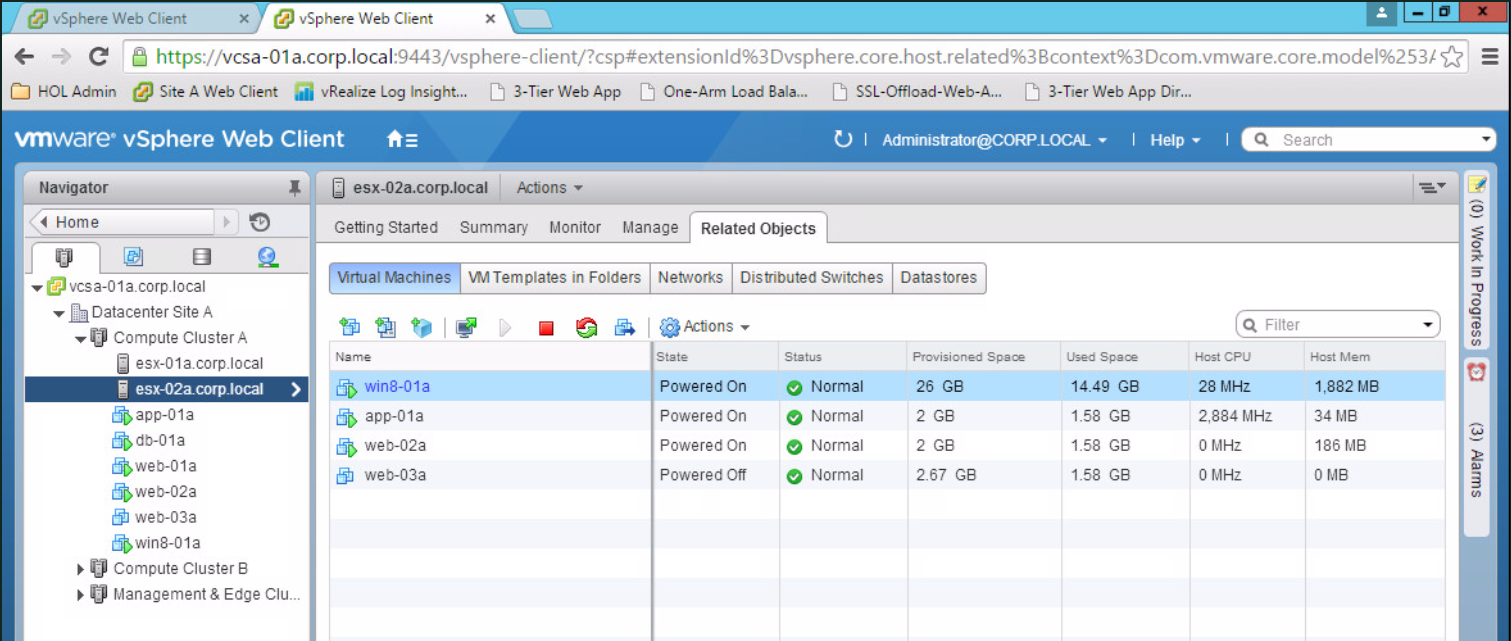The width and height of the screenshot is (1511, 641).
Task: Switch to the first vSphere Web Client browser tab
Action: point(137,18)
